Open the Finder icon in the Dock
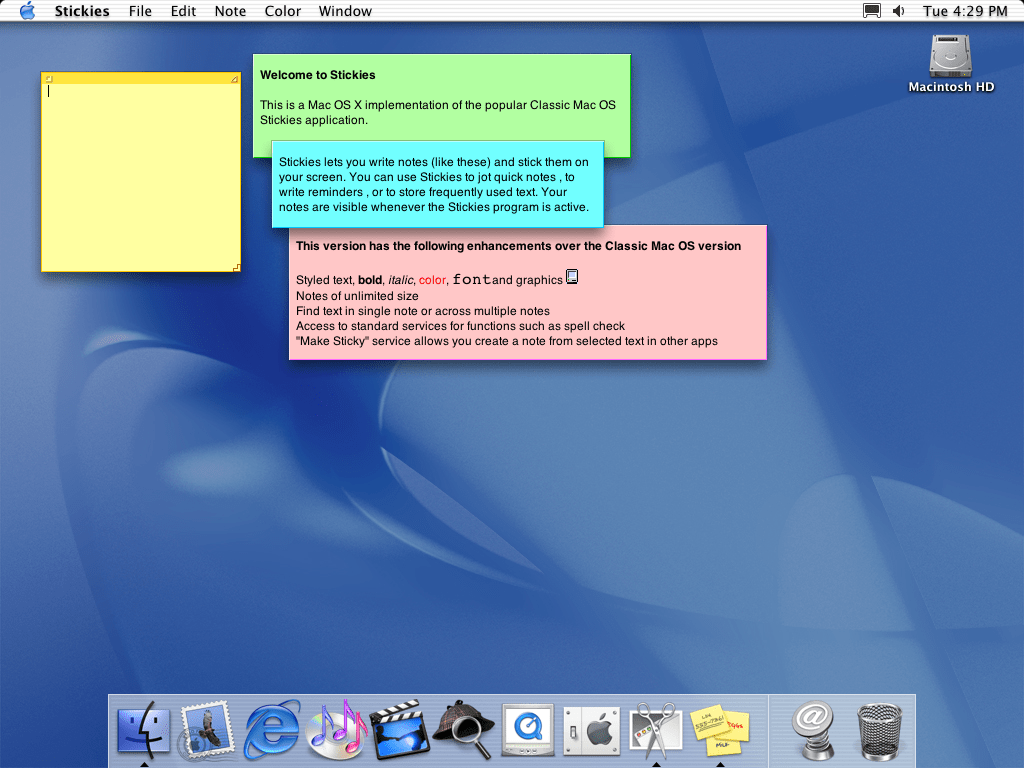Viewport: 1024px width, 768px height. click(144, 730)
